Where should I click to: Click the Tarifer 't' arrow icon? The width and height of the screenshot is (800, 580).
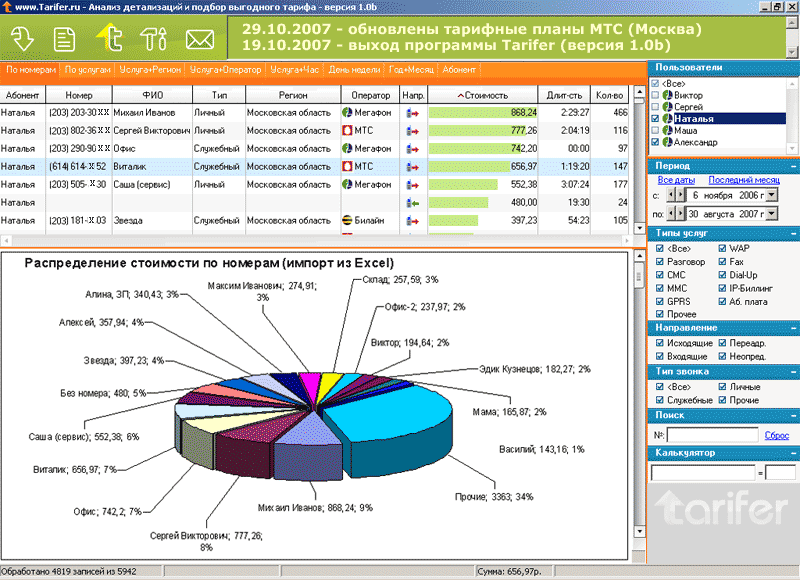(x=108, y=37)
